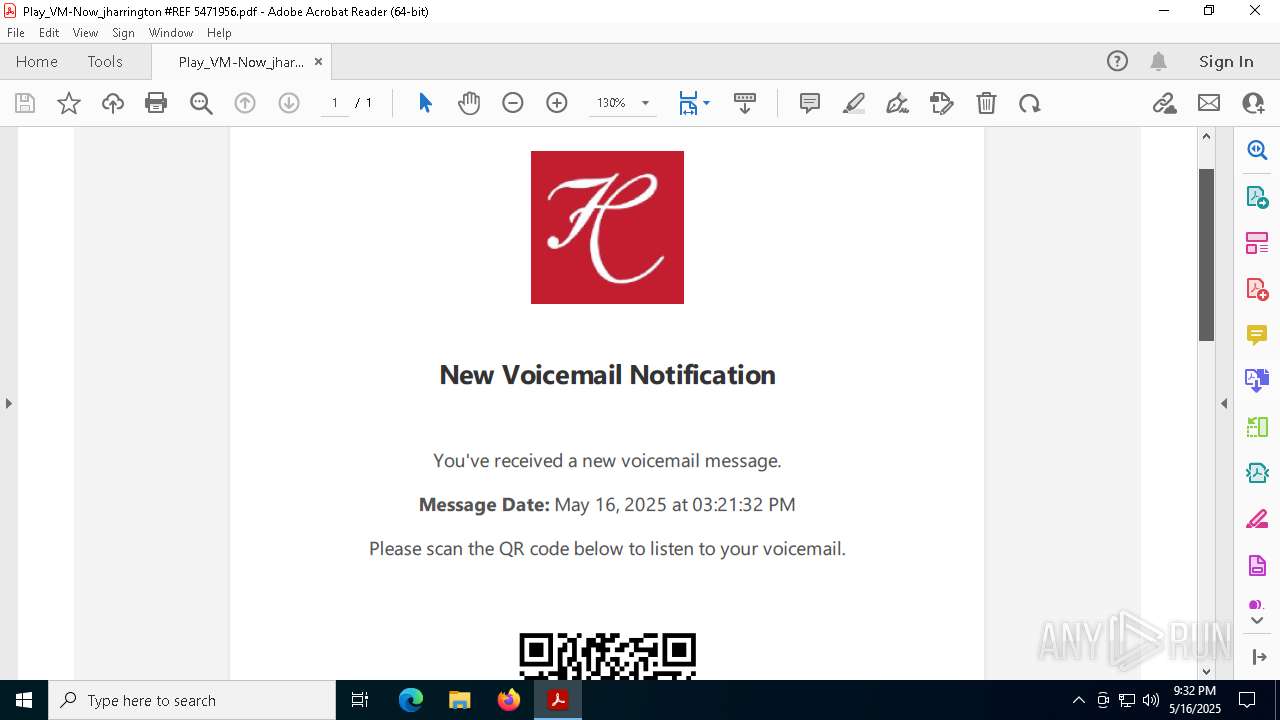Open Combine Files tool in right pane
This screenshot has height=720, width=1280.
[x=1257, y=380]
